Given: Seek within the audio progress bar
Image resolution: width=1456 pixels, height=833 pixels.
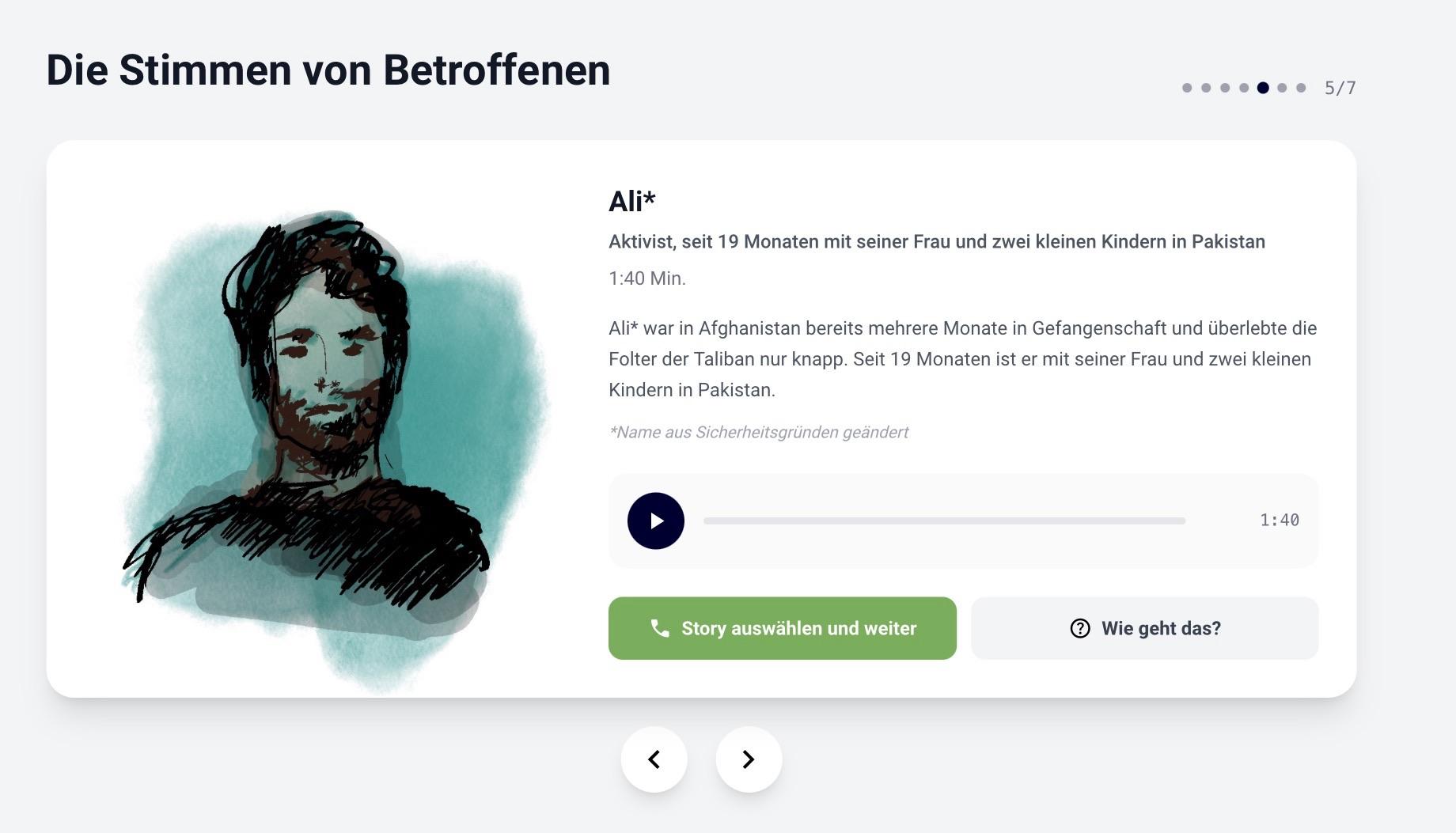Looking at the screenshot, I should pyautogui.click(x=944, y=521).
